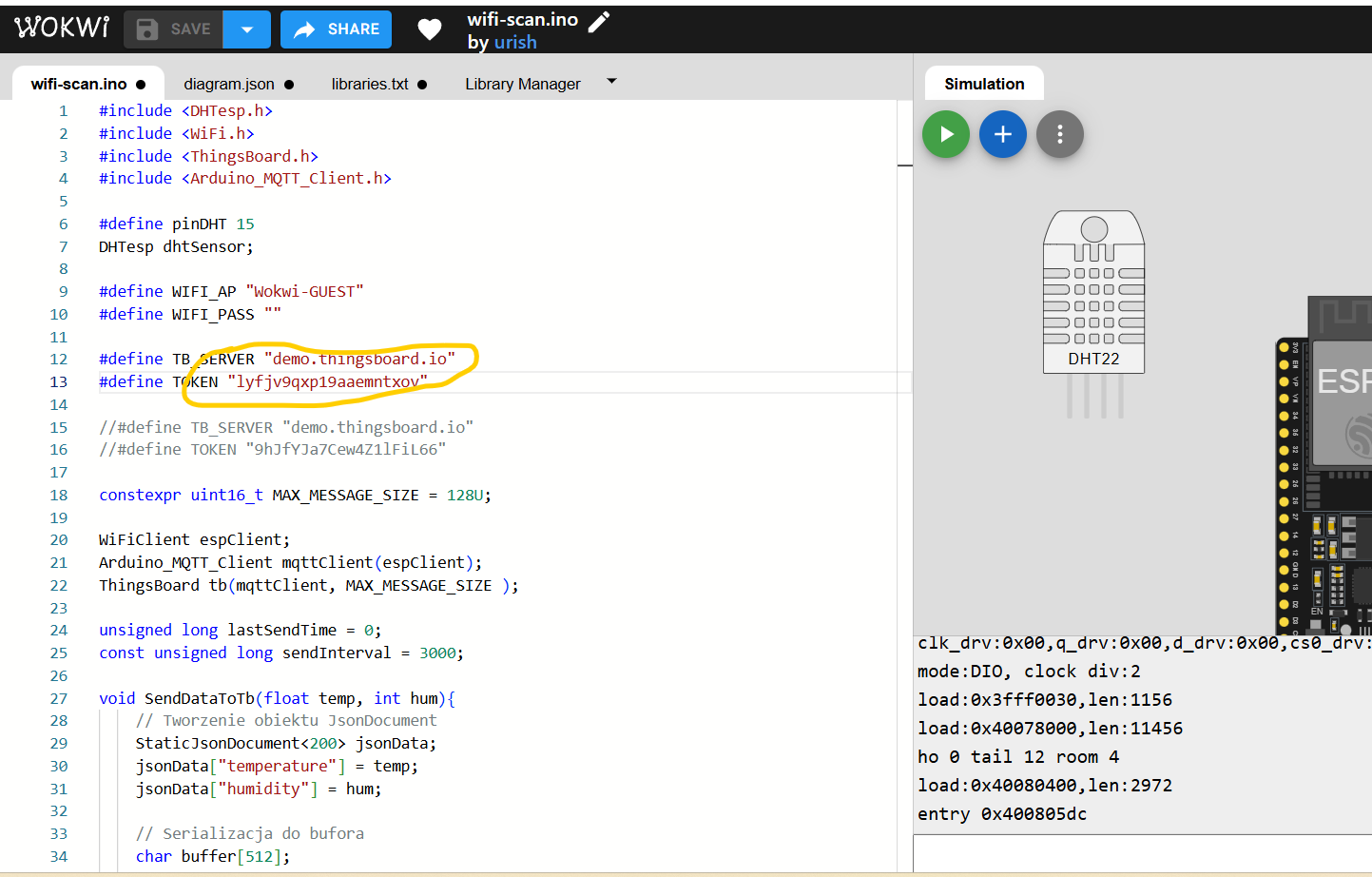
Task: Click the text 'sendInterval = 3000;'
Action: (373, 653)
